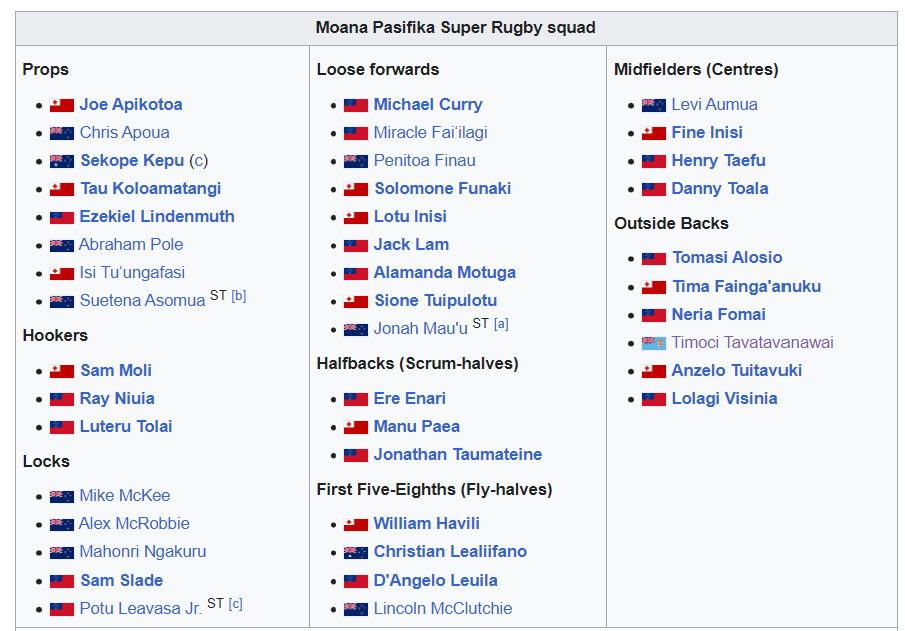The height and width of the screenshot is (631, 905).
Task: Visit the Lincoln McClutchie page
Action: point(443,608)
